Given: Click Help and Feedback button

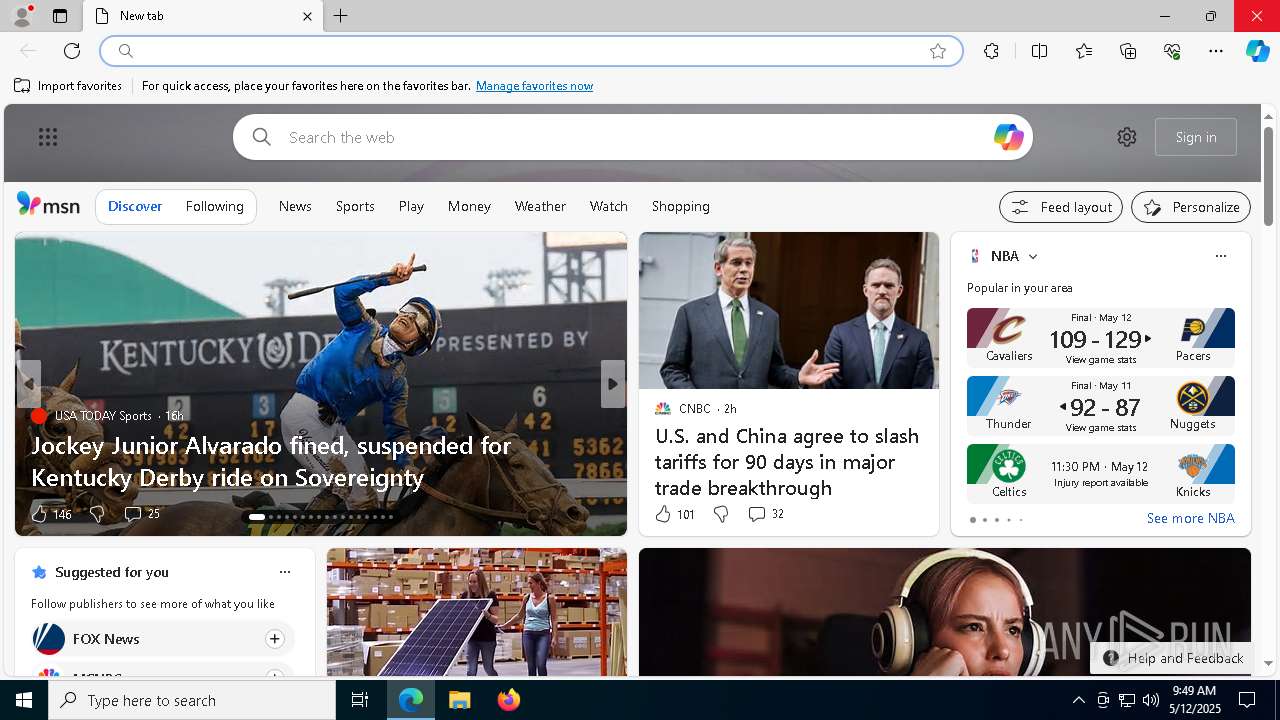Looking at the screenshot, I should (1173, 658).
